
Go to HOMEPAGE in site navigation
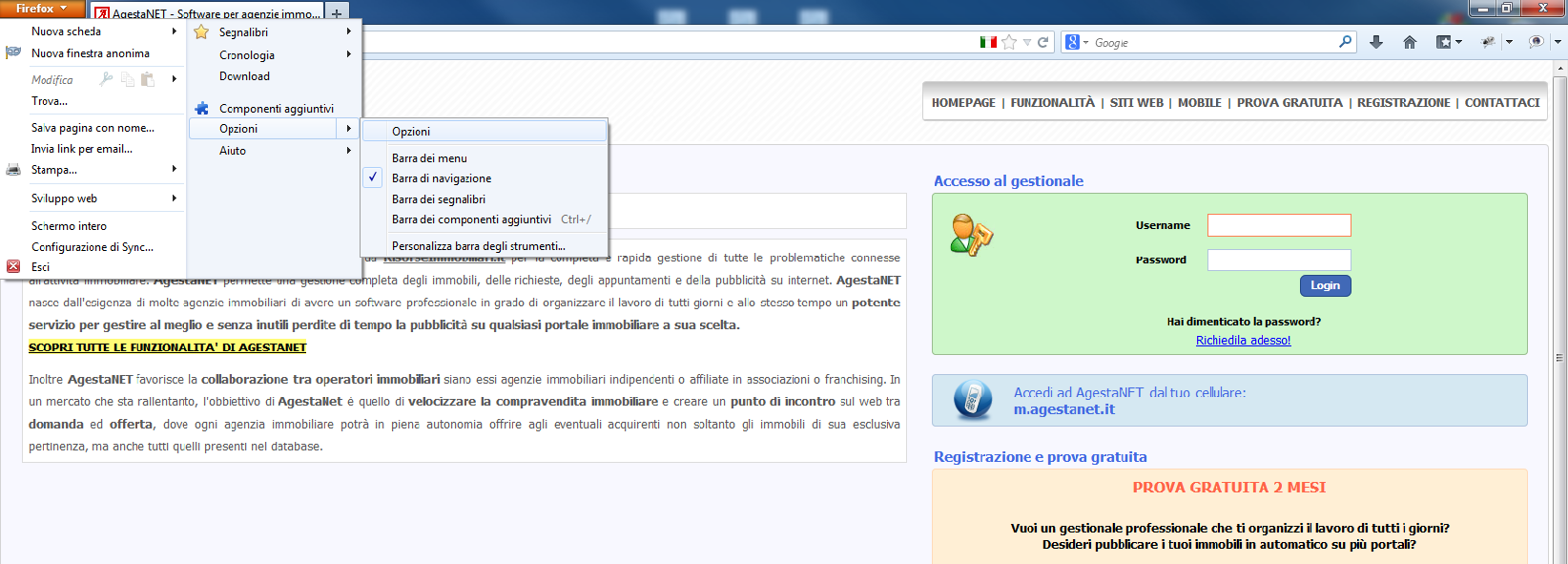(963, 103)
